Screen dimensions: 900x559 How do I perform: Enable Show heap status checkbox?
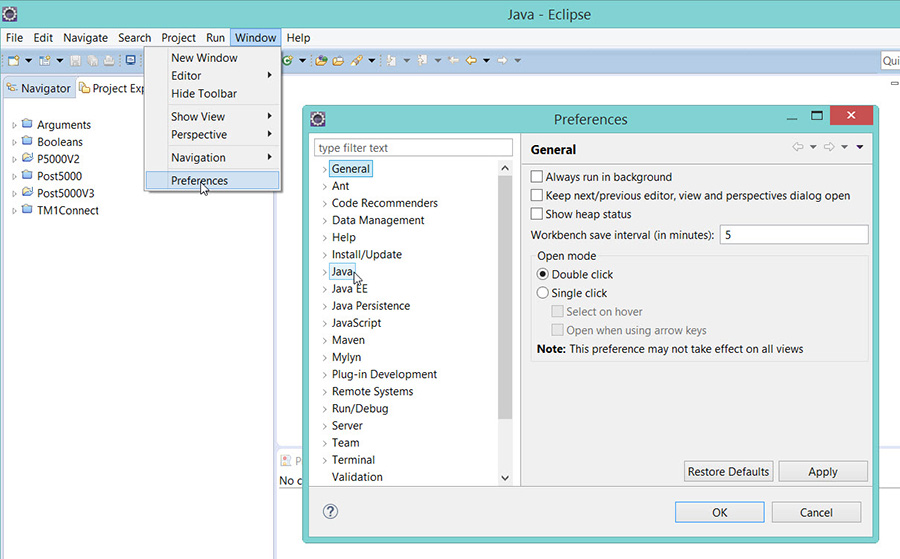pos(537,213)
